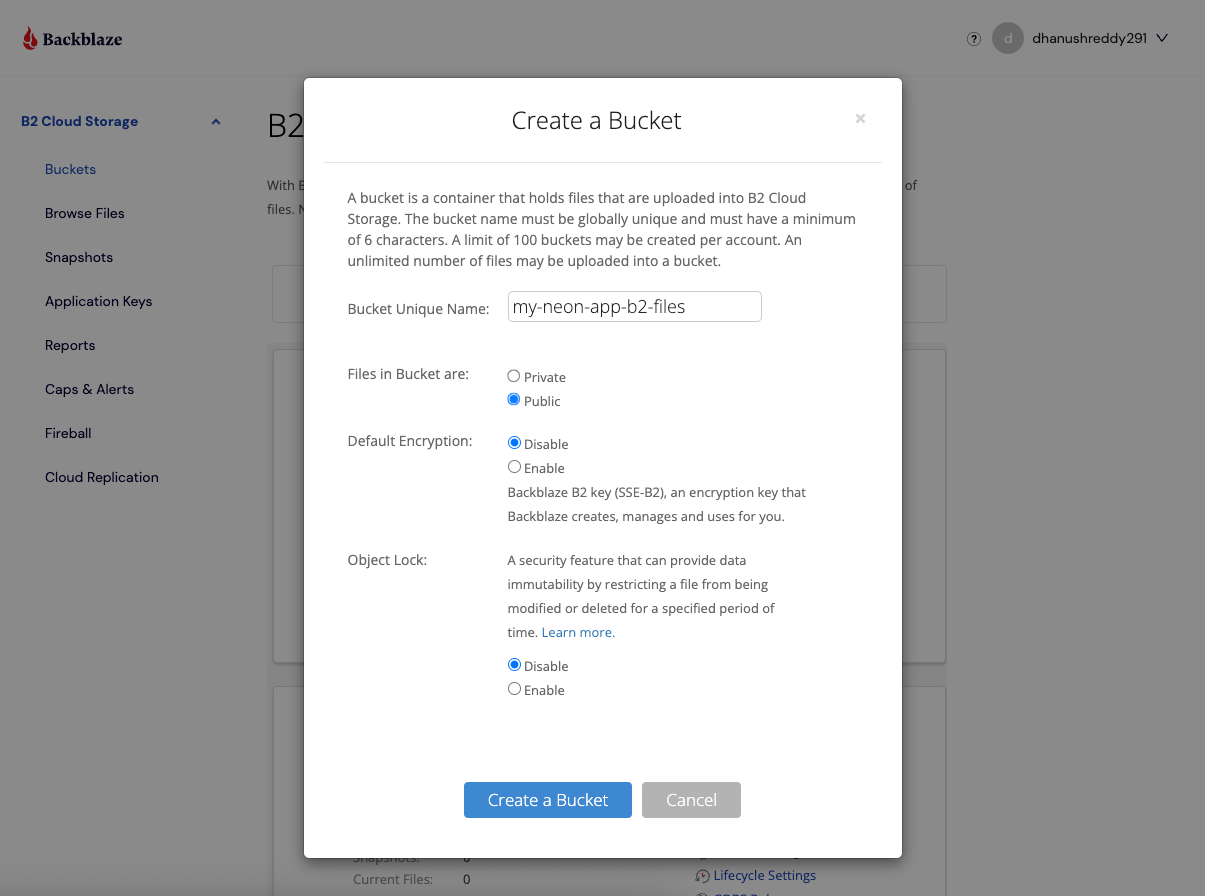Enable Object Lock
1205x896 pixels.
(x=514, y=688)
